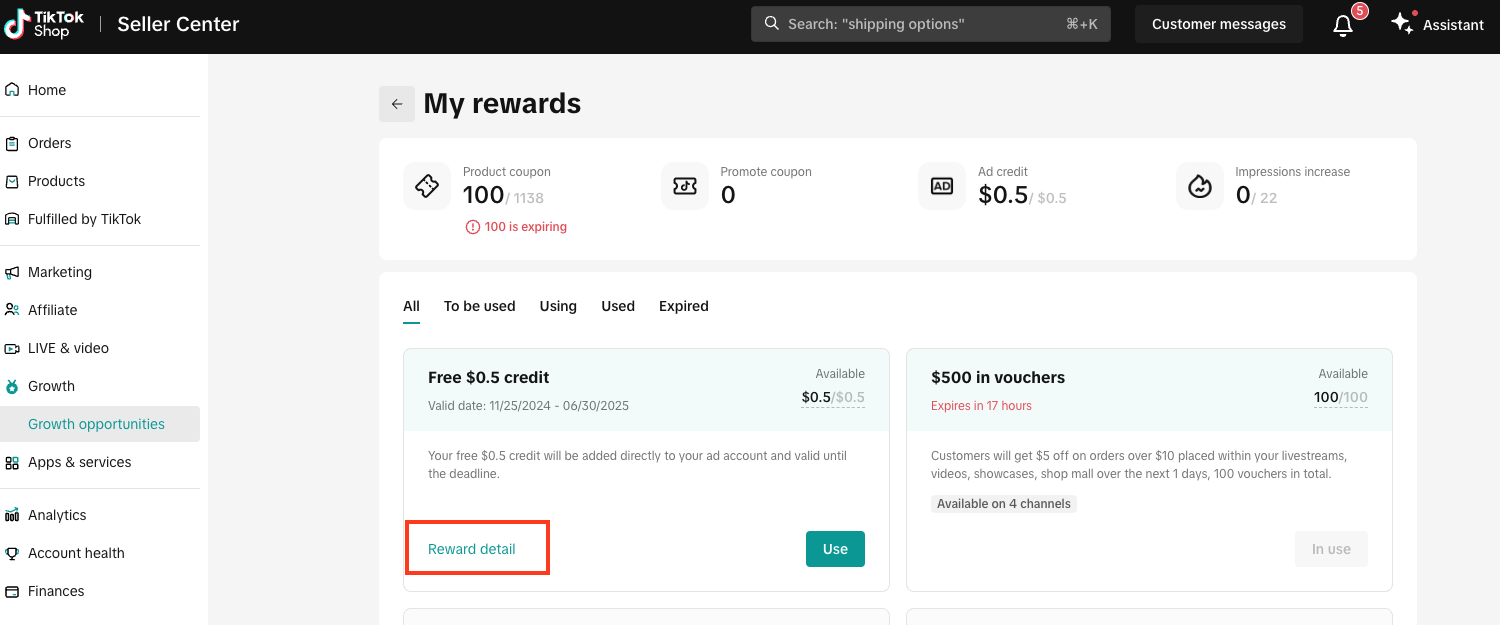This screenshot has width=1500, height=625.
Task: Click the Customer messages button
Action: pos(1218,24)
